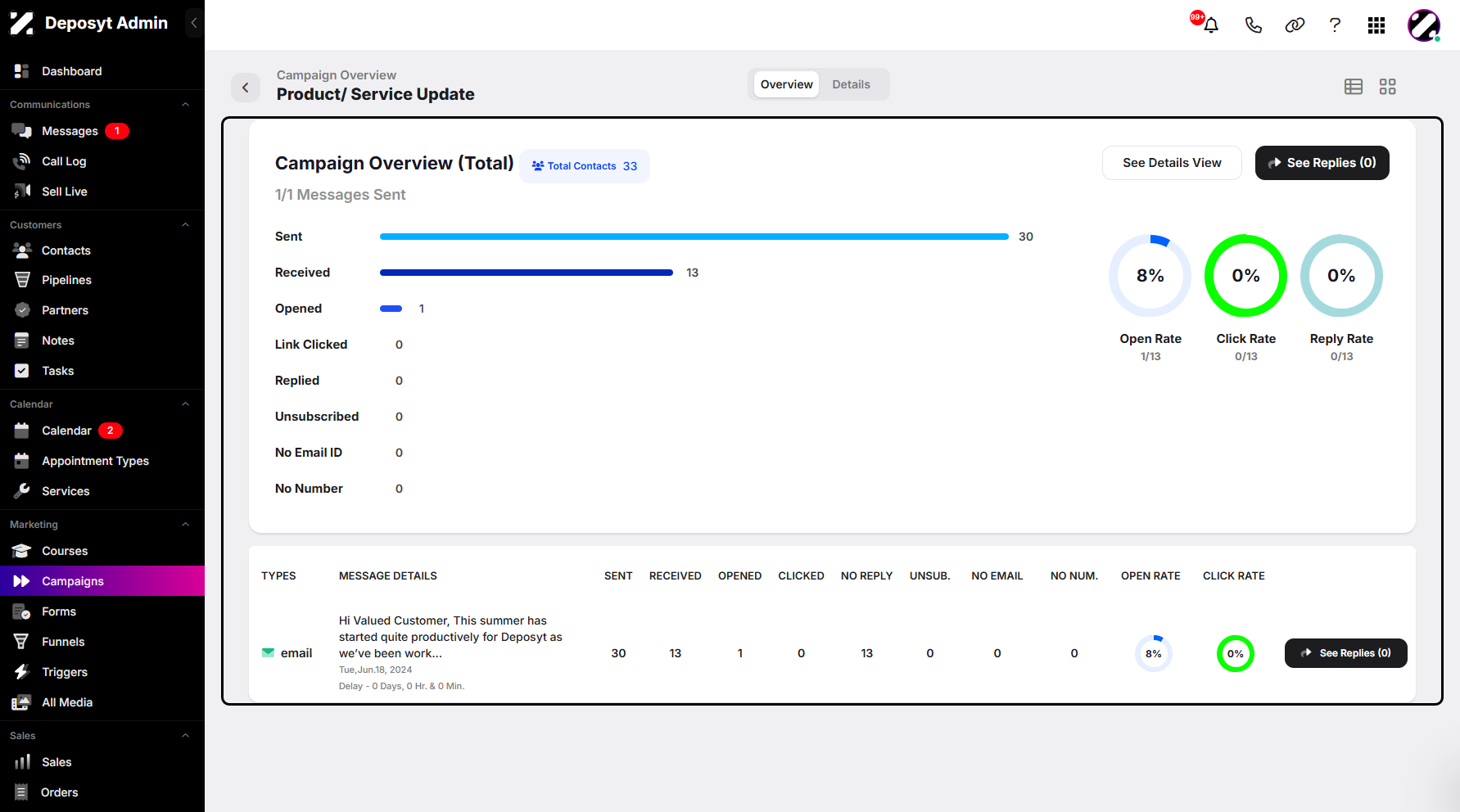The image size is (1460, 812).
Task: Go back using the campaign back arrow
Action: [x=246, y=88]
